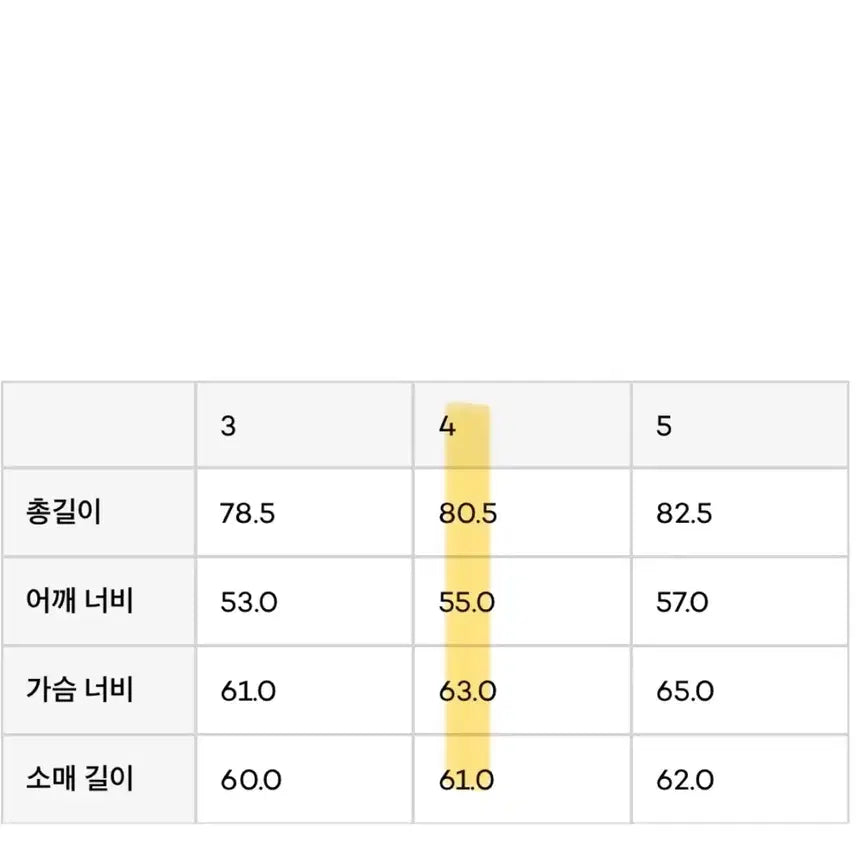Click 소매 길이 value for size 4
The height and width of the screenshot is (856, 856).
pos(466,780)
